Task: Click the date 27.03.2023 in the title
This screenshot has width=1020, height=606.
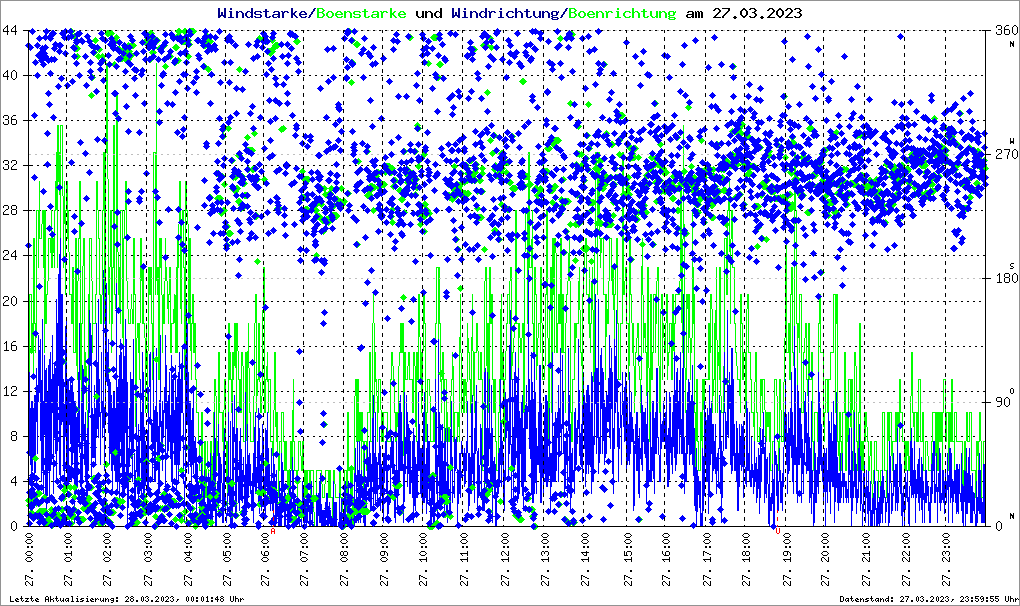Action: tap(742, 14)
